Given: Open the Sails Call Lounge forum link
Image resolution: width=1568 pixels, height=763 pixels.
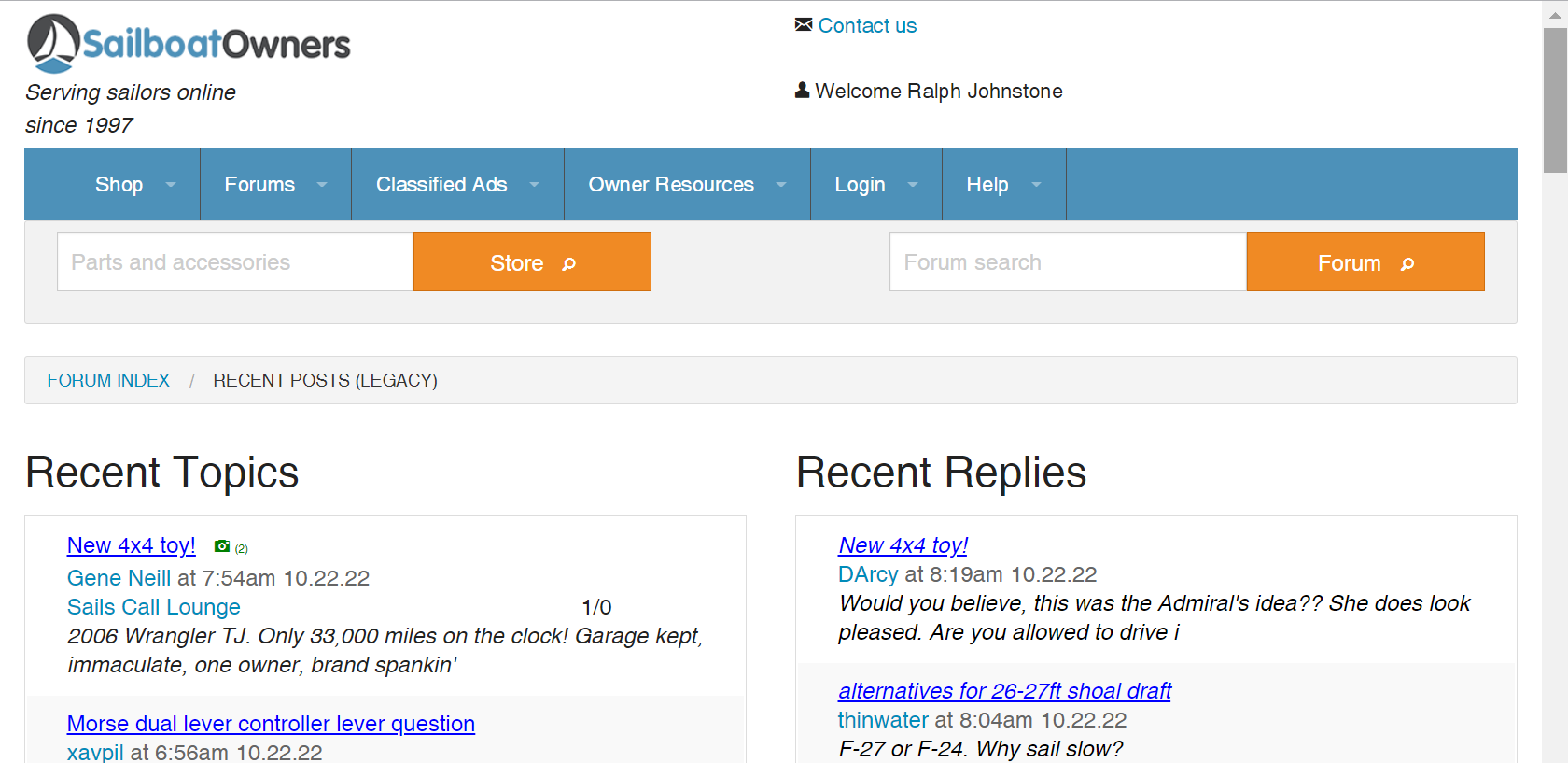Looking at the screenshot, I should [154, 607].
